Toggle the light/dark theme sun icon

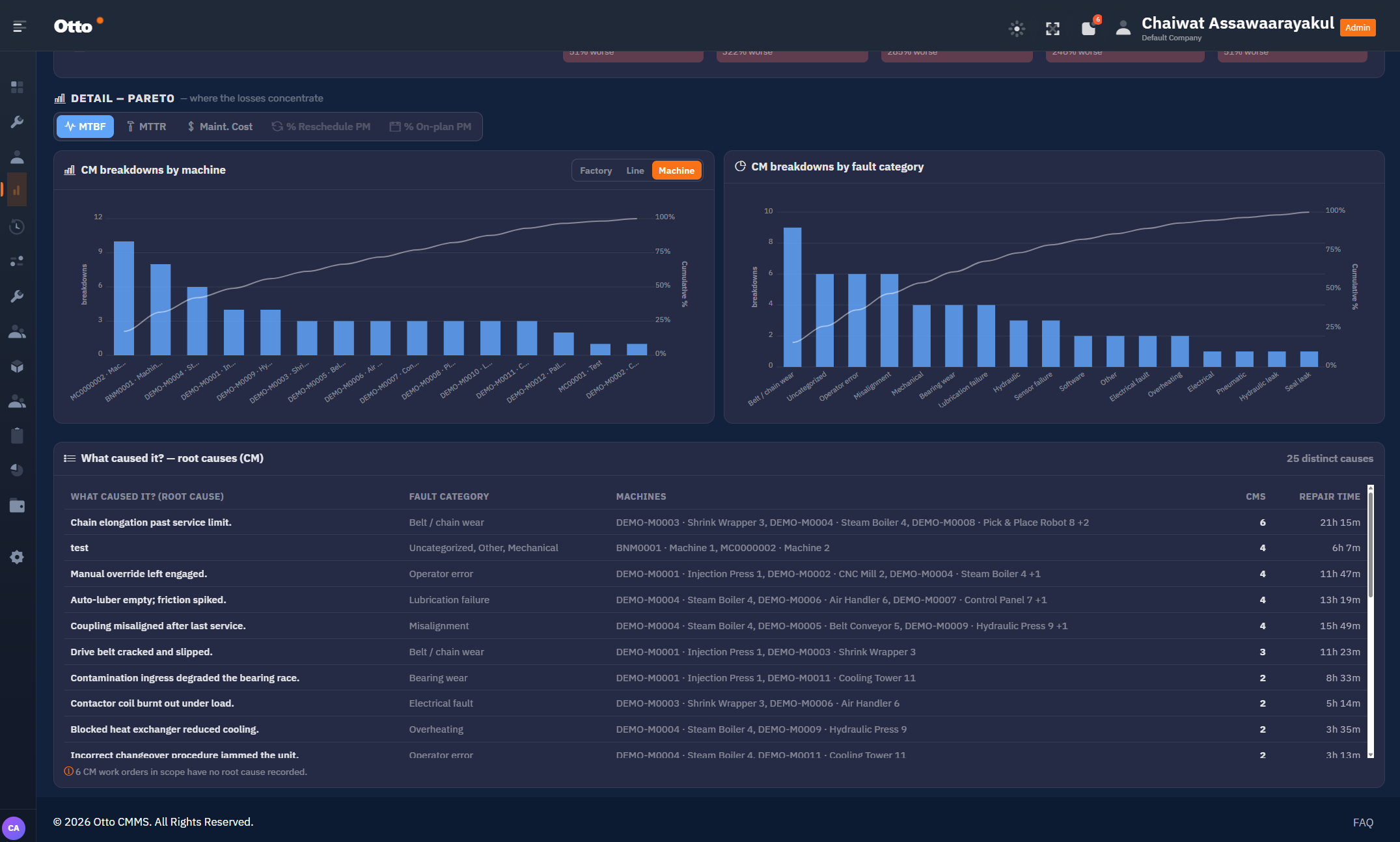point(1017,28)
